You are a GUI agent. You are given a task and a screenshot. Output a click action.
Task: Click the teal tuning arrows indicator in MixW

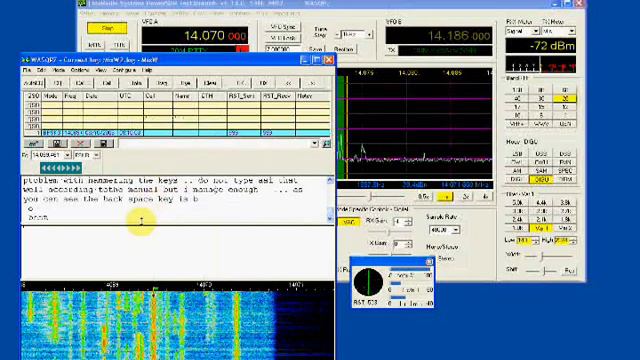coord(61,168)
